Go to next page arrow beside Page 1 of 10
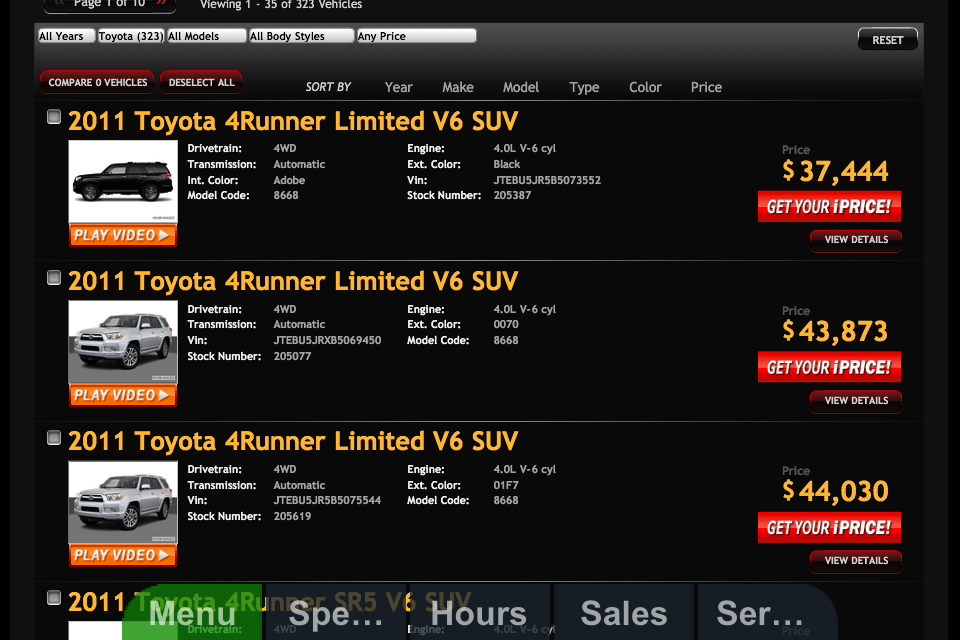 pyautogui.click(x=162, y=3)
